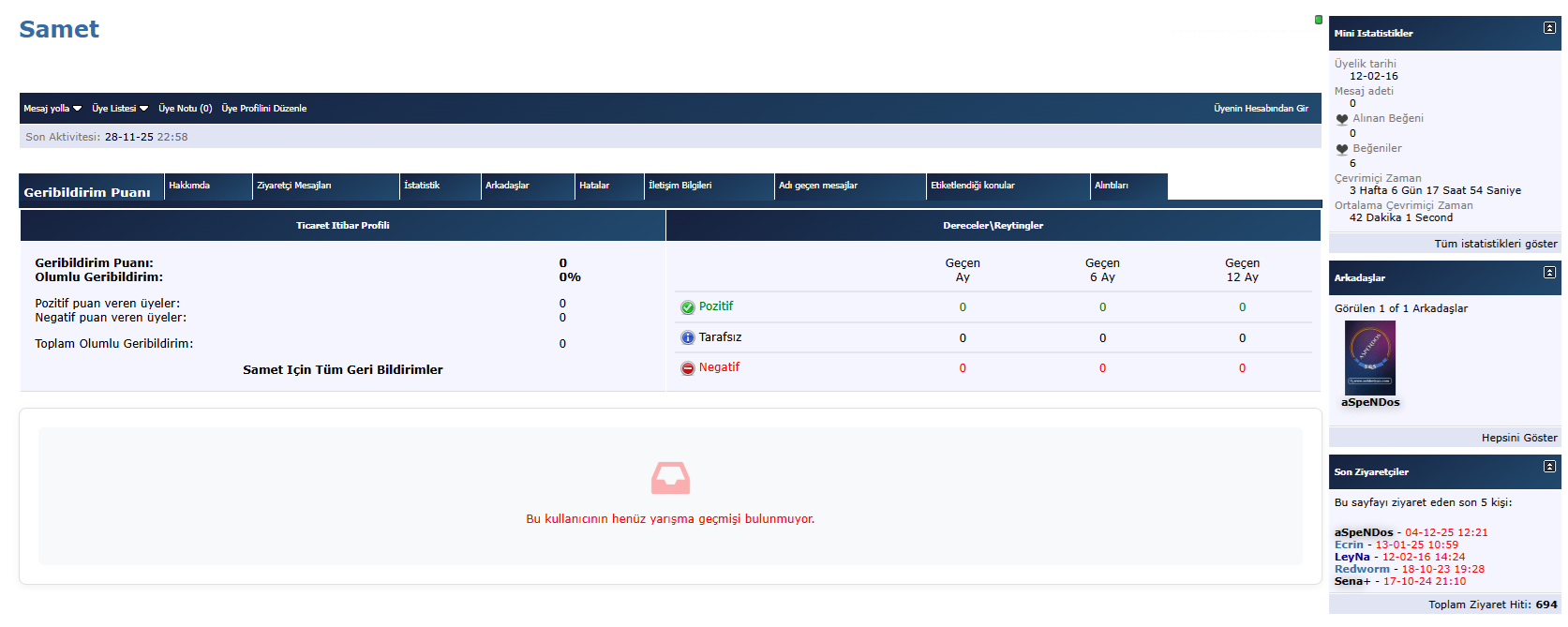Collapse the Mini İstatistikler panel
This screenshot has width=1568, height=627.
tap(1549, 28)
